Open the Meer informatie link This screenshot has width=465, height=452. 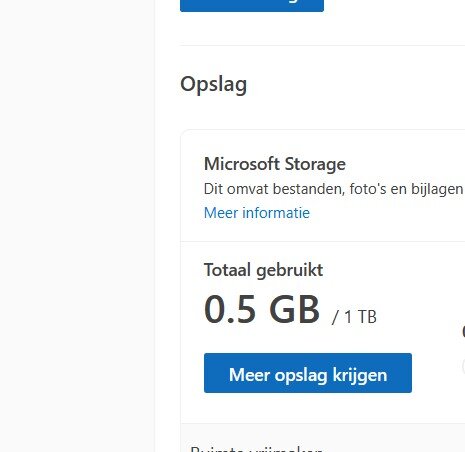[x=257, y=213]
